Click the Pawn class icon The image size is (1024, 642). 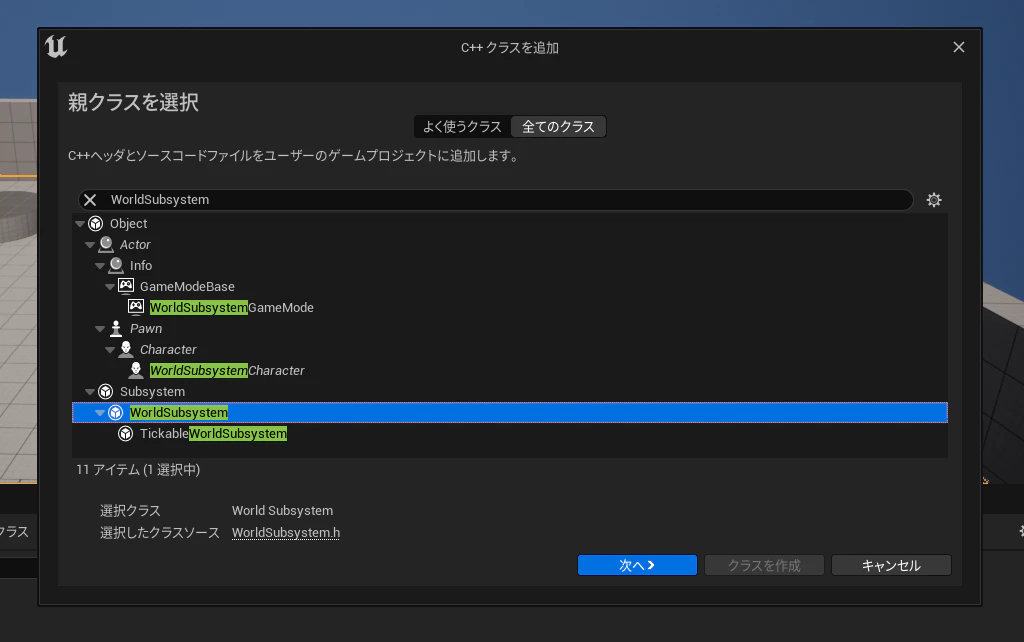point(116,329)
